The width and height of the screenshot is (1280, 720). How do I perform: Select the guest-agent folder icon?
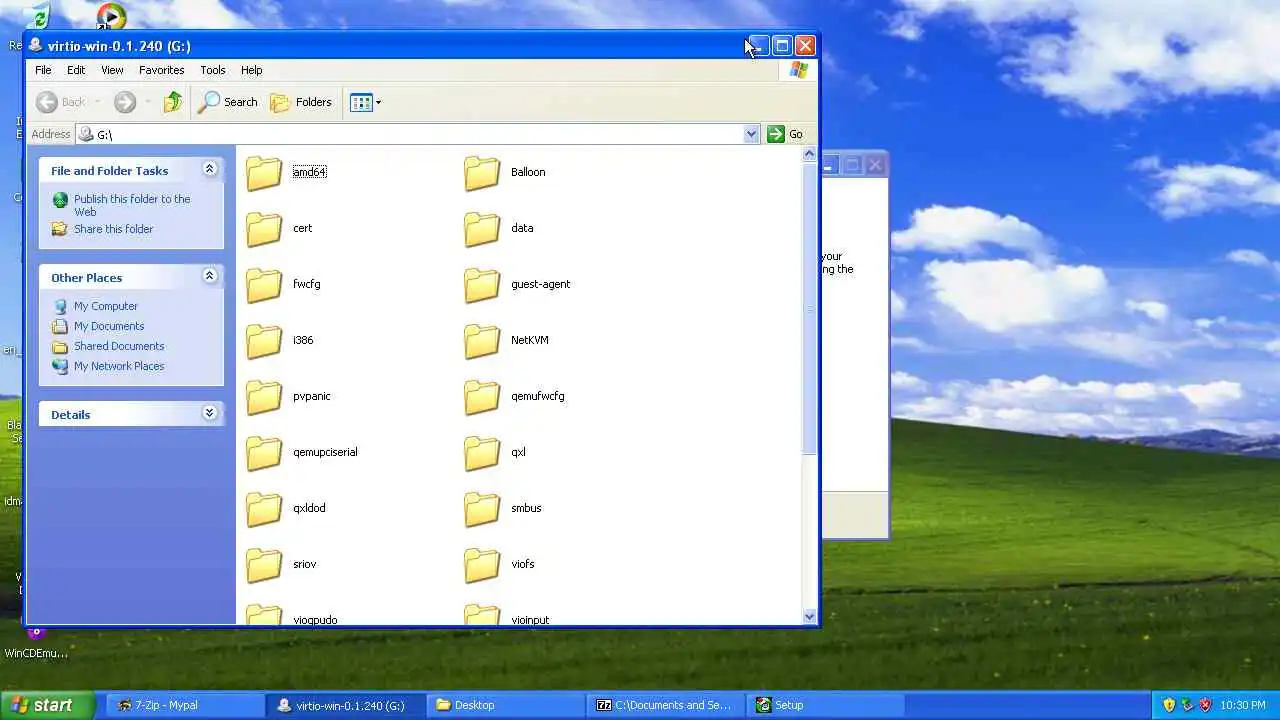click(482, 284)
